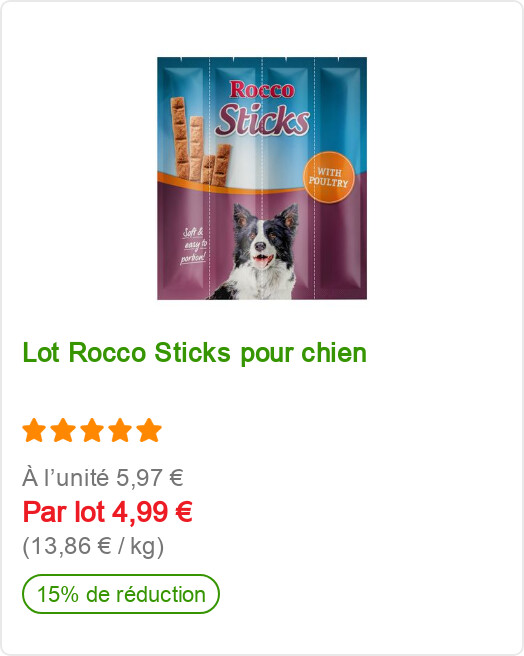Click the Rocco logo on the package

click(262, 90)
